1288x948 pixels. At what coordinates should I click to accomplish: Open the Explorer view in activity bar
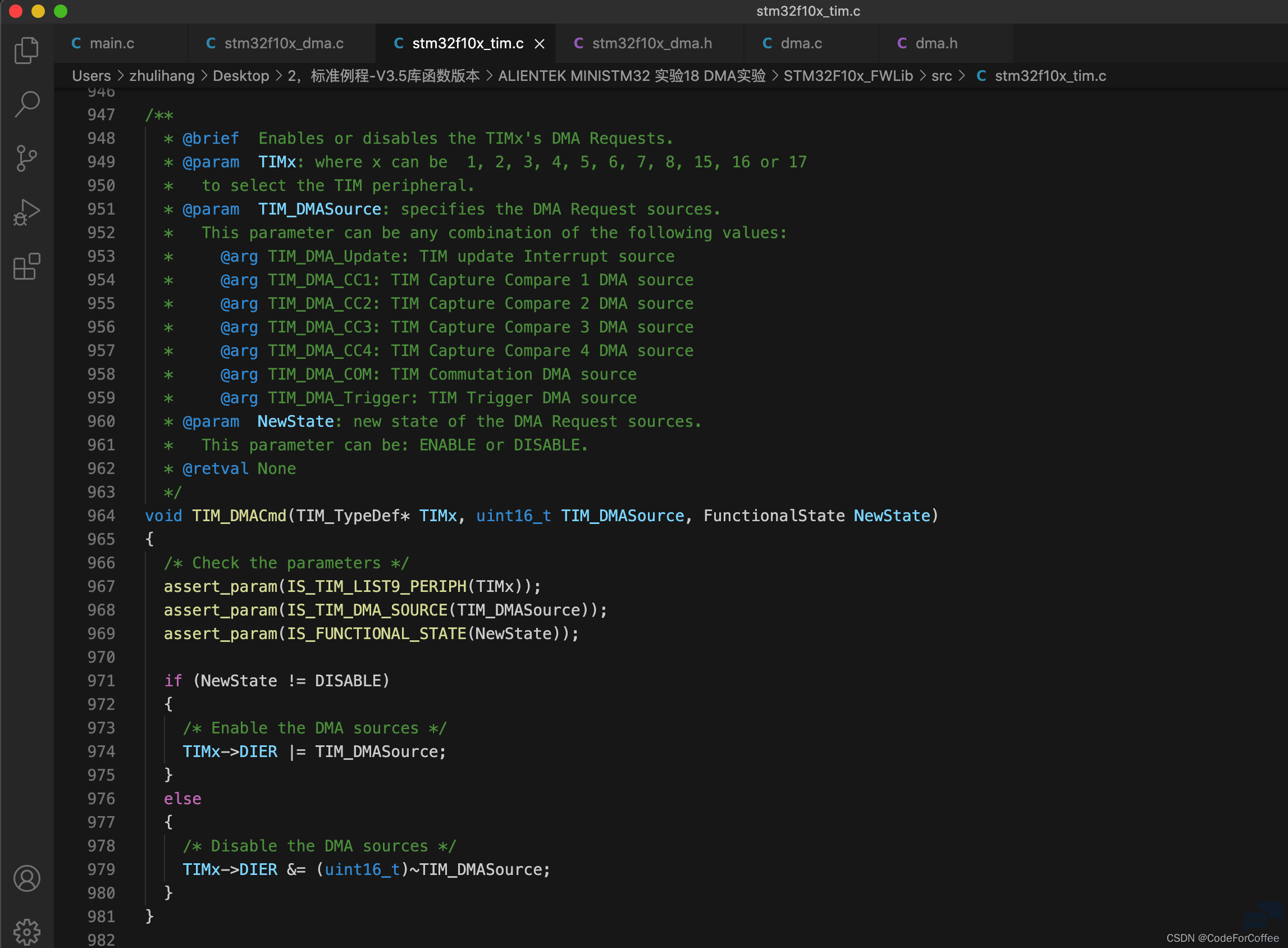tap(26, 51)
